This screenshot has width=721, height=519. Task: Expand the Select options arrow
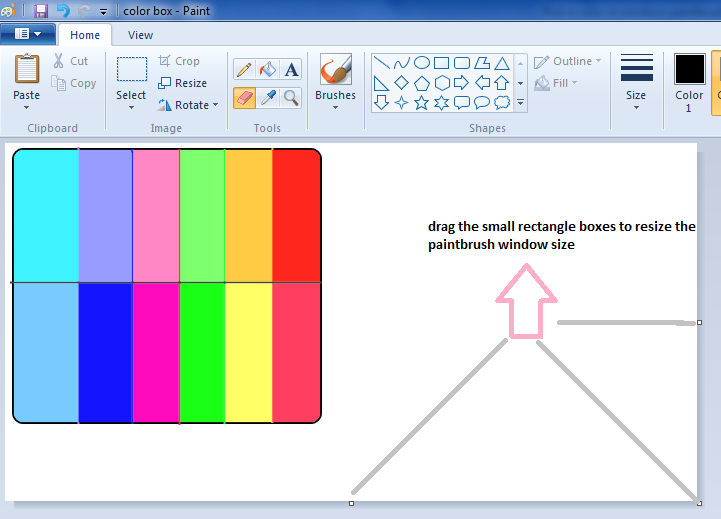pos(132,108)
